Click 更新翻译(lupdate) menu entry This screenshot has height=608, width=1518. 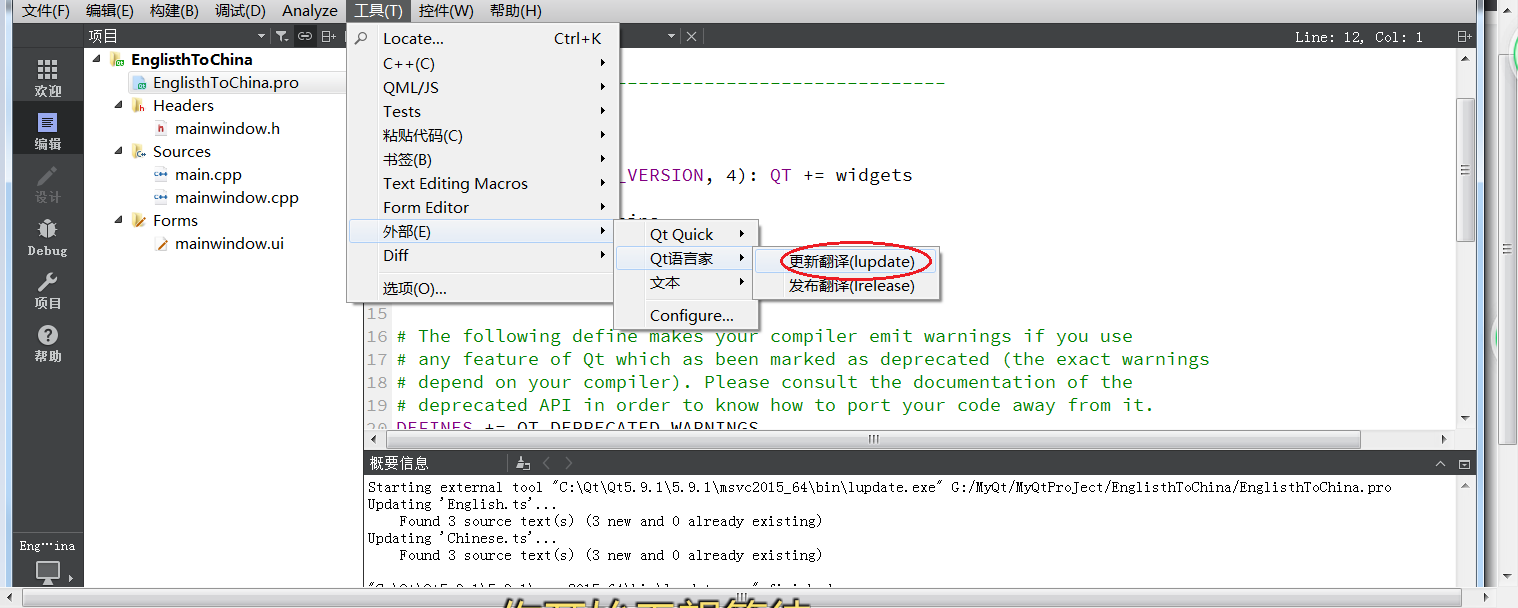coord(852,260)
